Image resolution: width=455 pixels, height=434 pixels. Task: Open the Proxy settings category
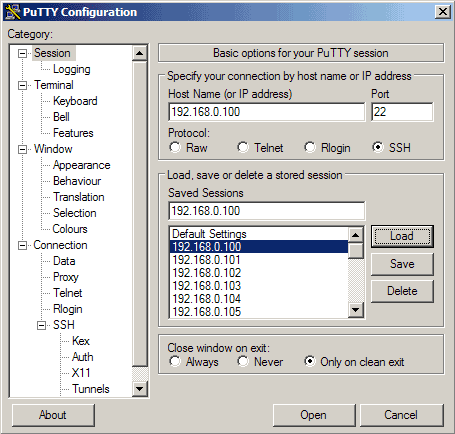[x=66, y=277]
